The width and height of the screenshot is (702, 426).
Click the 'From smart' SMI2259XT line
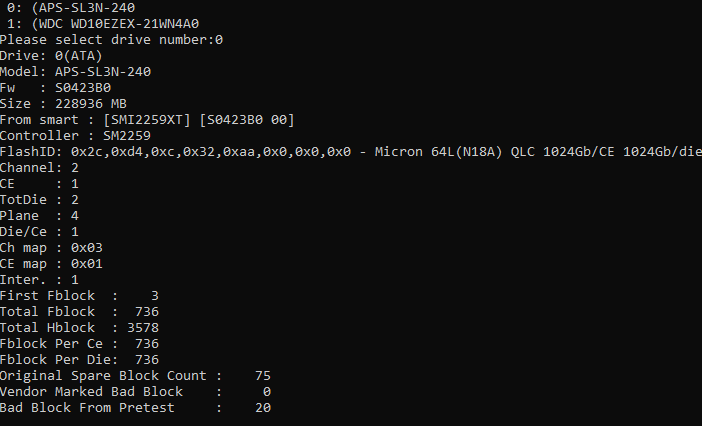(147, 120)
